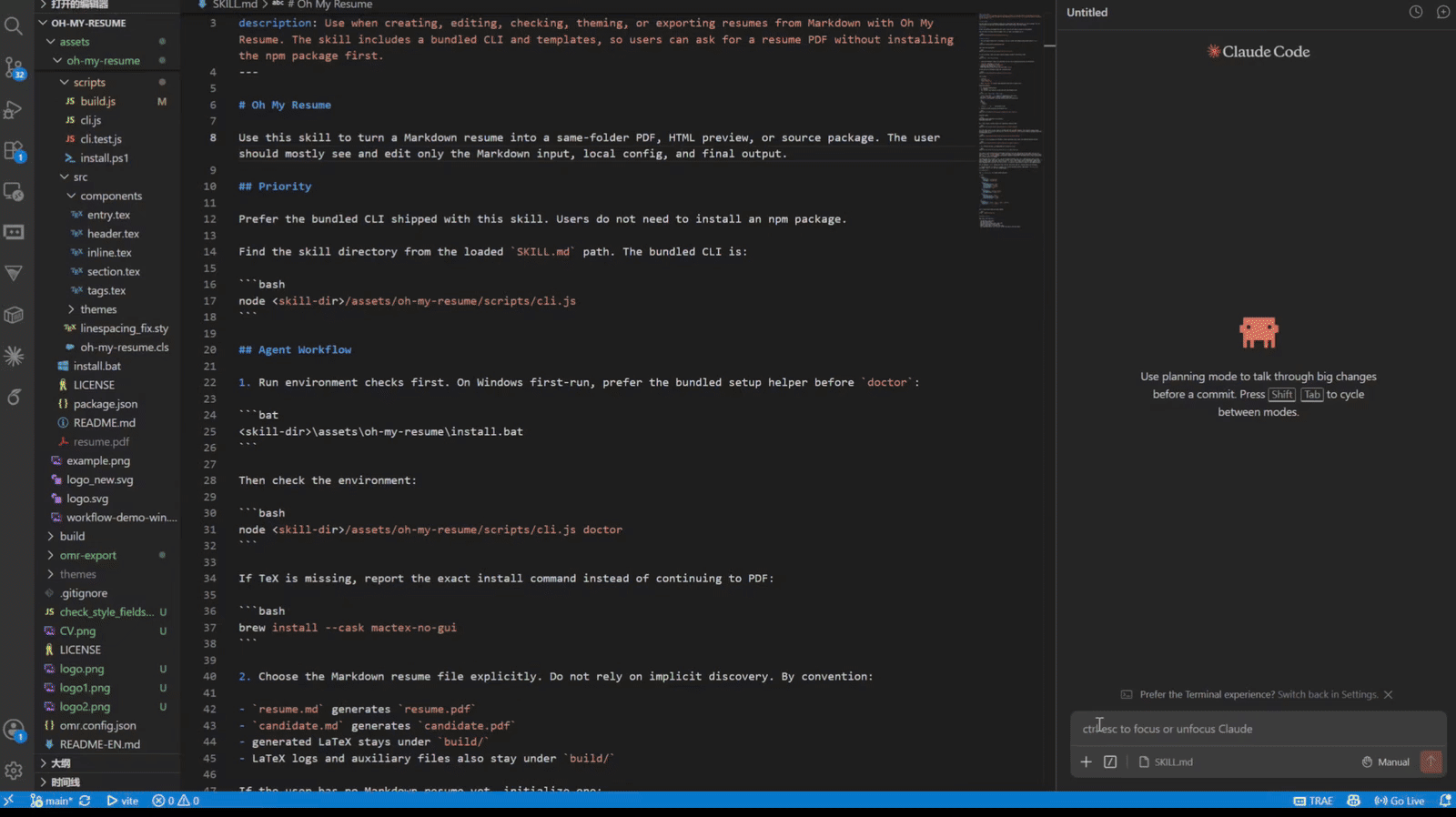Viewport: 1456px width, 817px height.
Task: Expand the 时间线 timeline section
Action: pyautogui.click(x=65, y=782)
